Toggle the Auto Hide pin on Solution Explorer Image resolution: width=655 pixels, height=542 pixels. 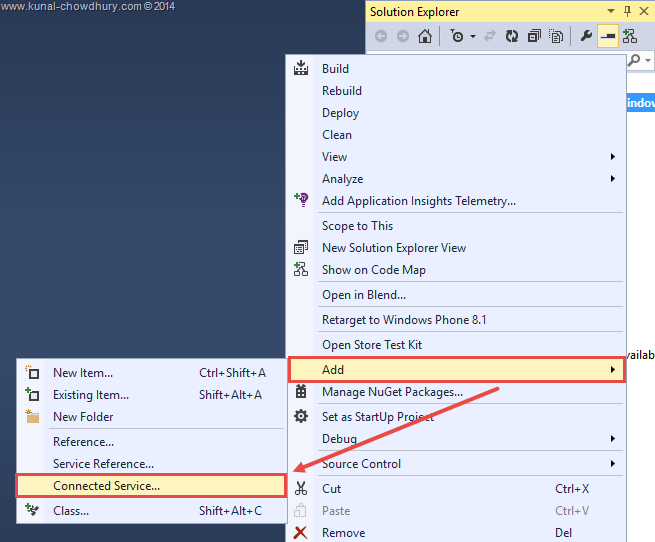(627, 11)
